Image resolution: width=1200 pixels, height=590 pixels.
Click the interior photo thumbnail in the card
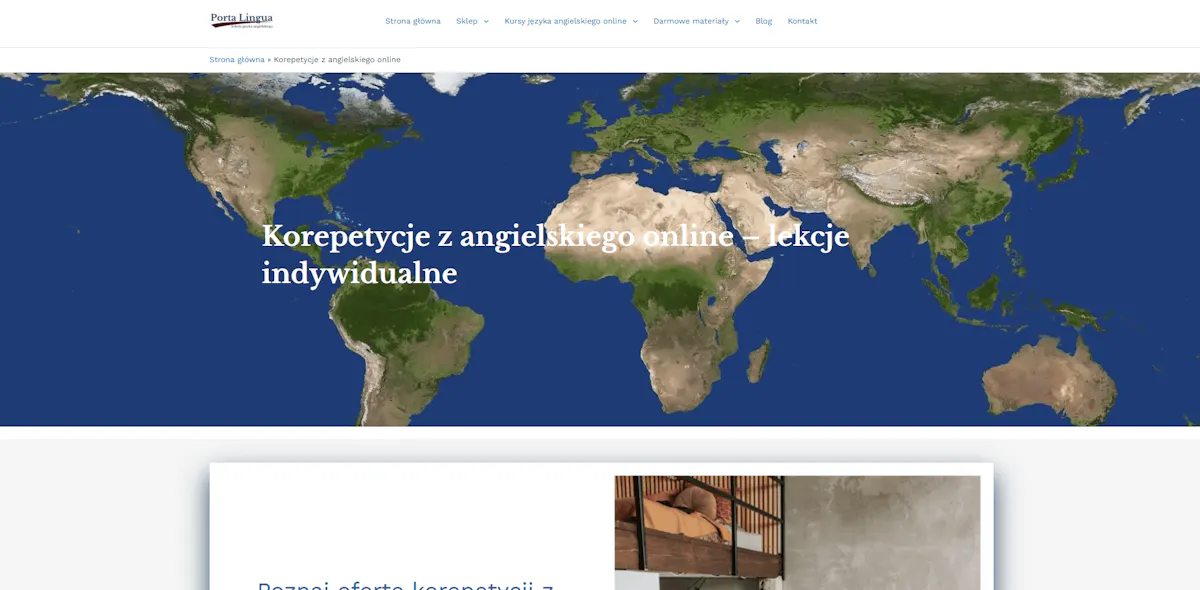(797, 532)
